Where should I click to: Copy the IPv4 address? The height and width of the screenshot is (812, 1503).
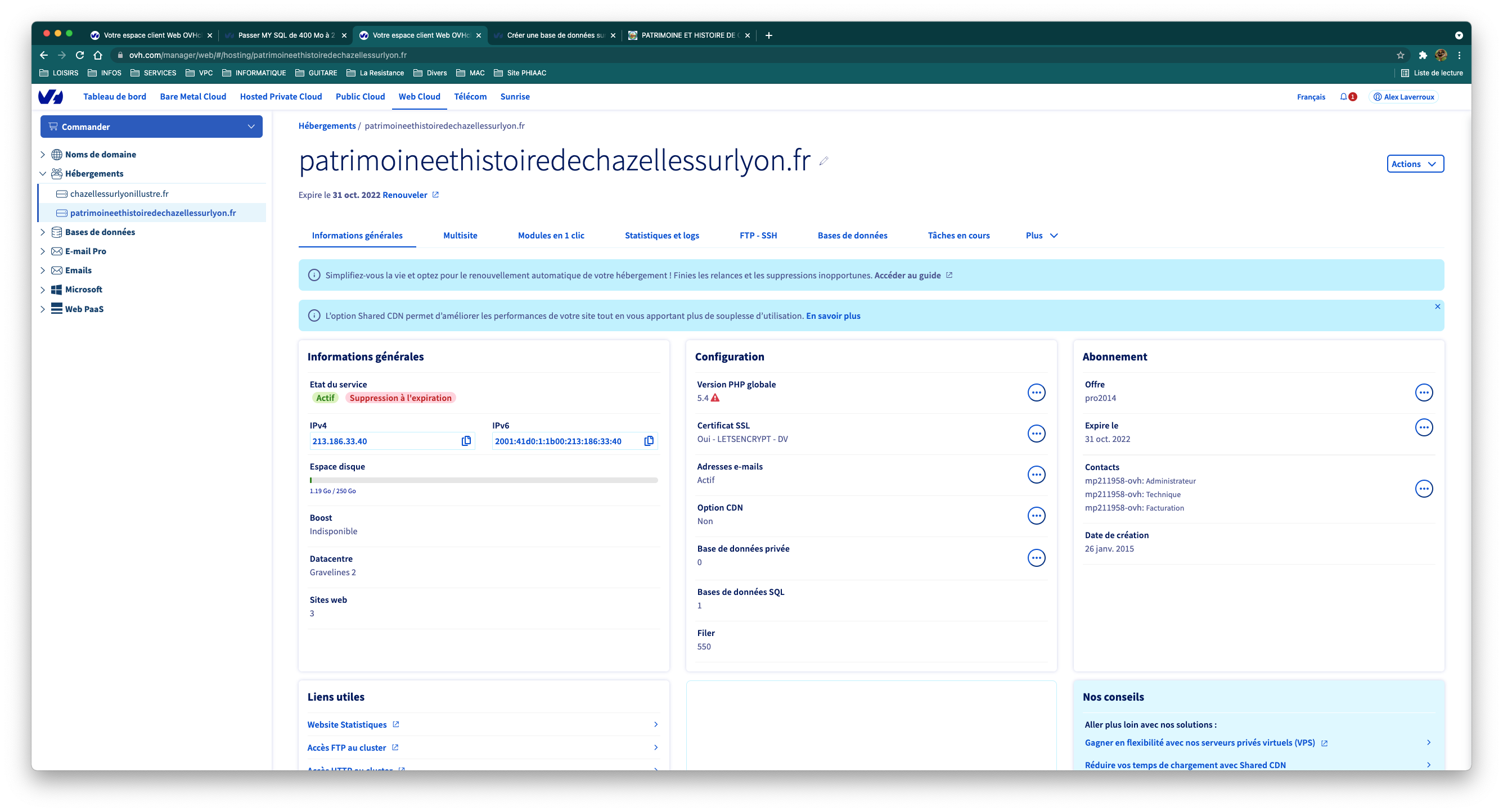click(x=466, y=441)
